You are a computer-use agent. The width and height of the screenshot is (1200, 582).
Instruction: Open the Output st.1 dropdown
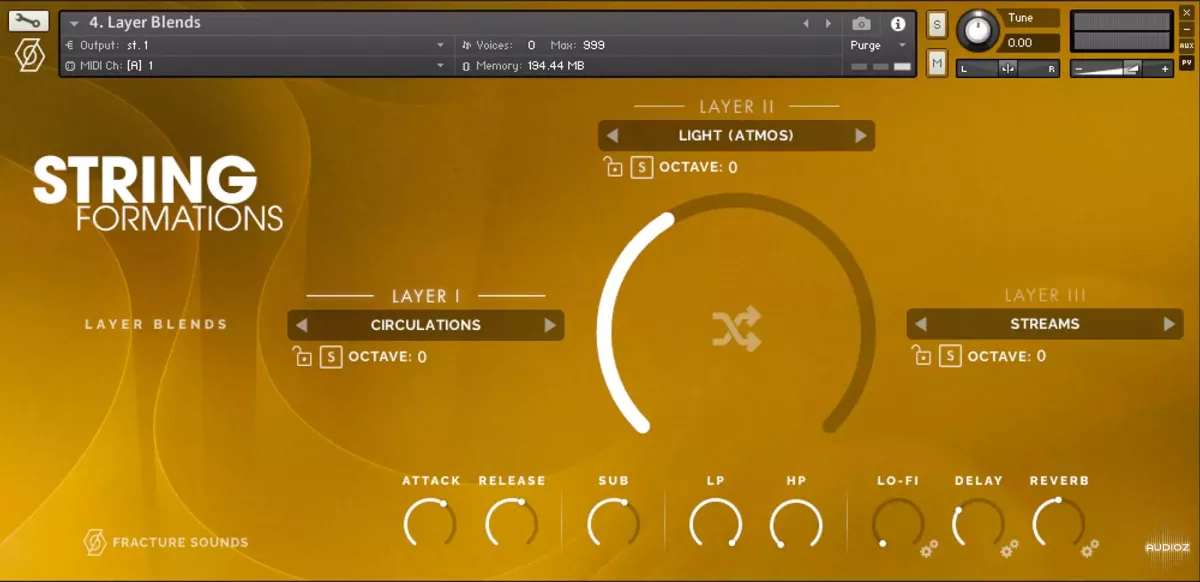tap(440, 45)
